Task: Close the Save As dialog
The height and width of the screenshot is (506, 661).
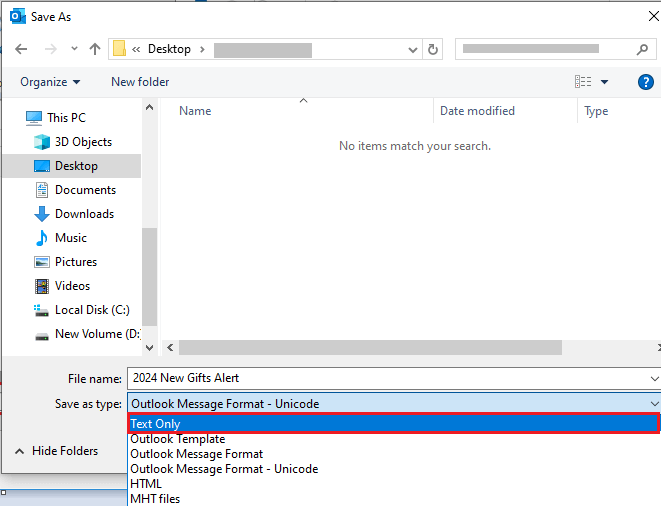Action: click(653, 16)
